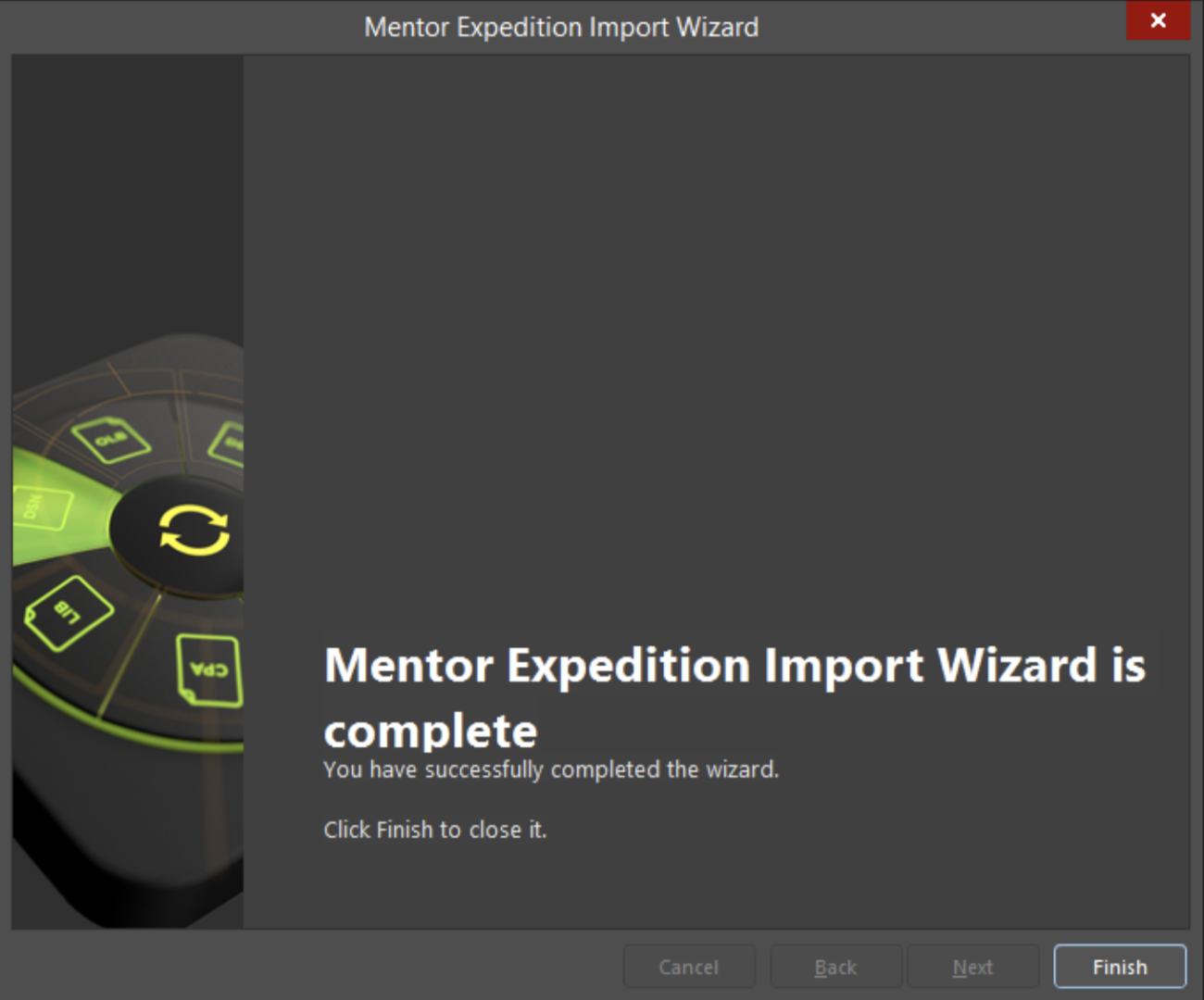Click the grayed-out Next button

972,967
